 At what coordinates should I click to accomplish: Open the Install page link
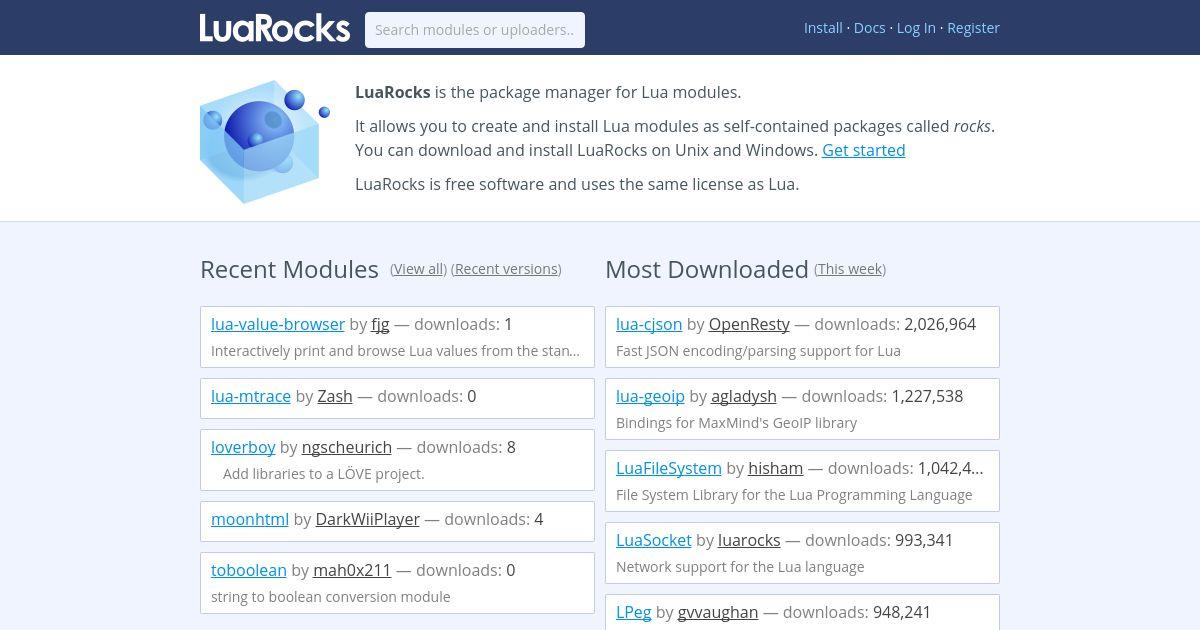pos(823,28)
